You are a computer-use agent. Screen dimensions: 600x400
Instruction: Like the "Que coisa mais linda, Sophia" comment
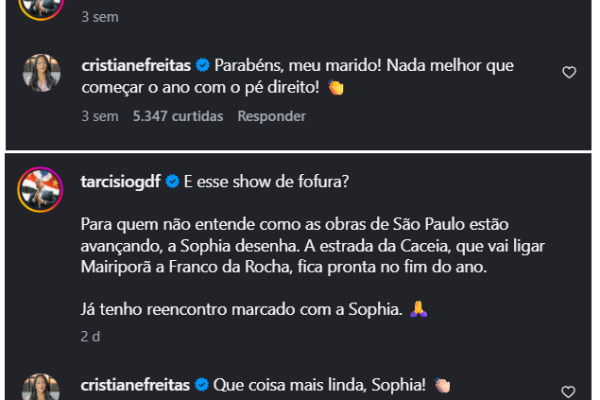pyautogui.click(x=569, y=391)
